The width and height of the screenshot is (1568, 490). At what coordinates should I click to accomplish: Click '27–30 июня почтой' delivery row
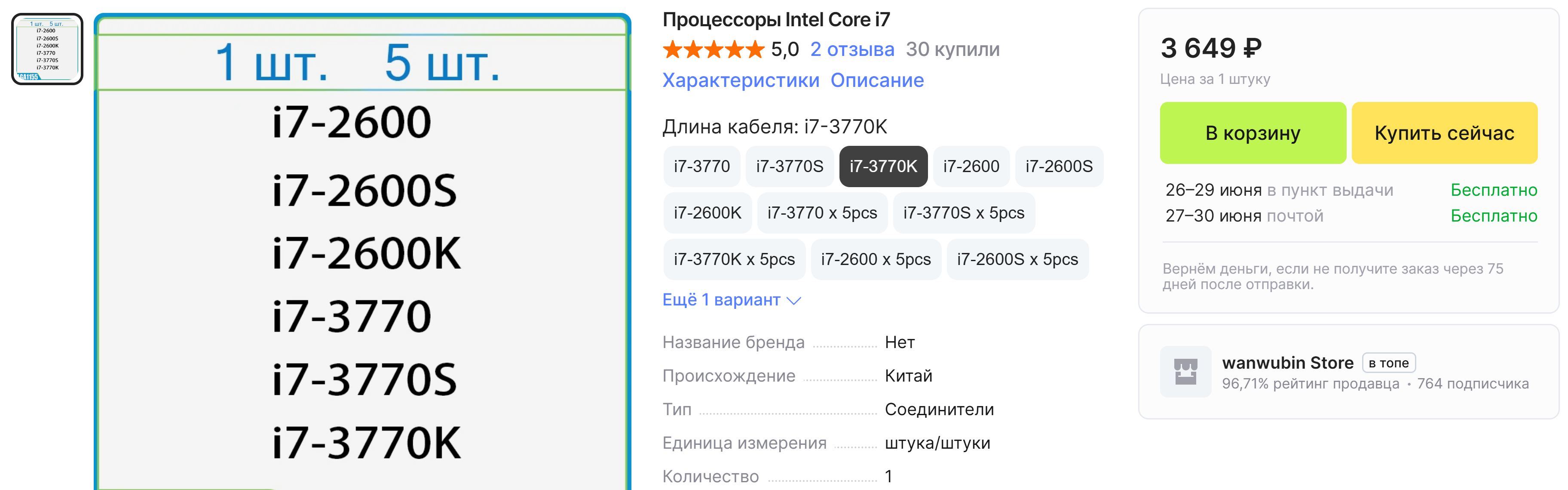1351,216
